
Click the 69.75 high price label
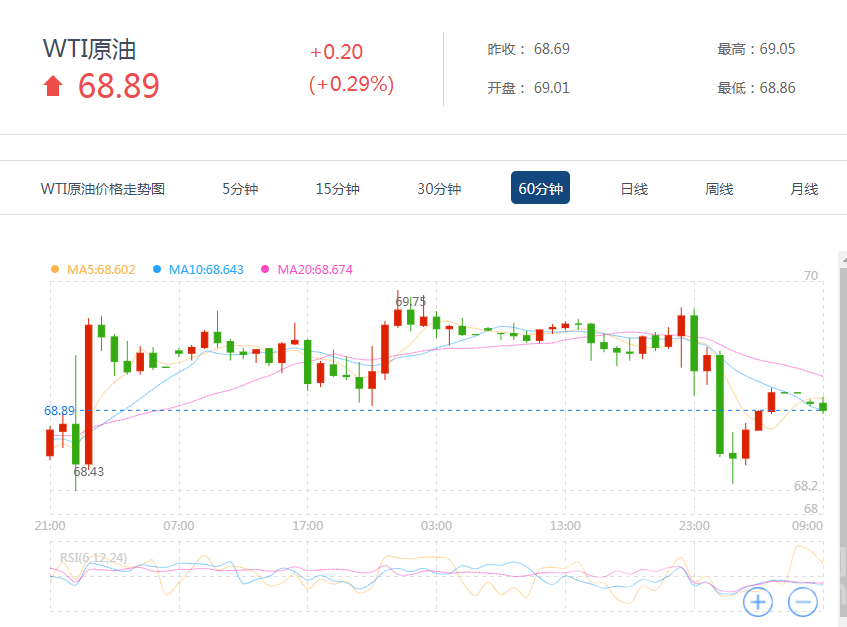411,301
